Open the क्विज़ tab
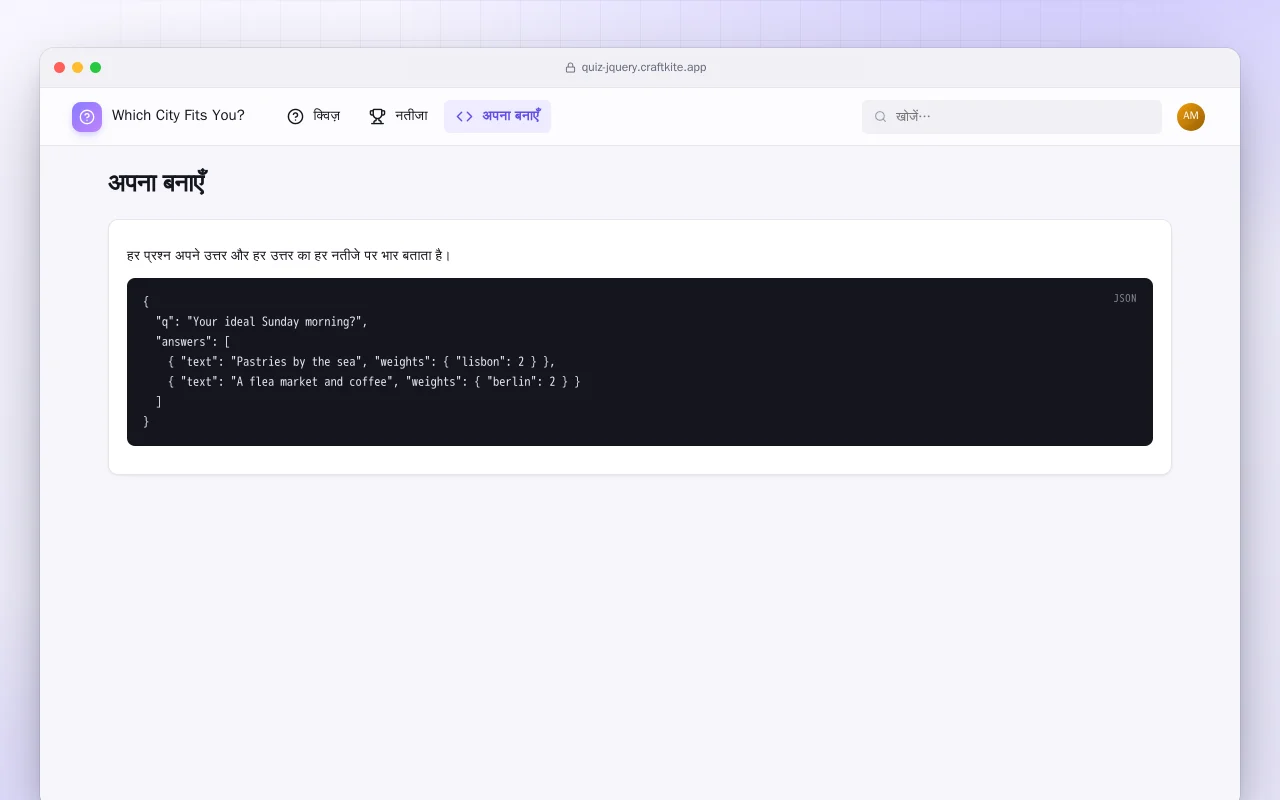Viewport: 1280px width, 800px height. [314, 117]
